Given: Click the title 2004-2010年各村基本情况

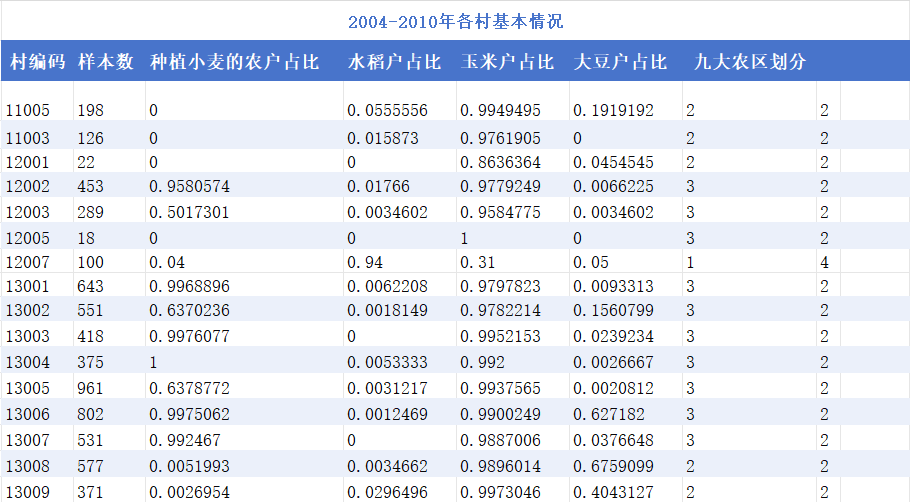Looking at the screenshot, I should point(456,21).
